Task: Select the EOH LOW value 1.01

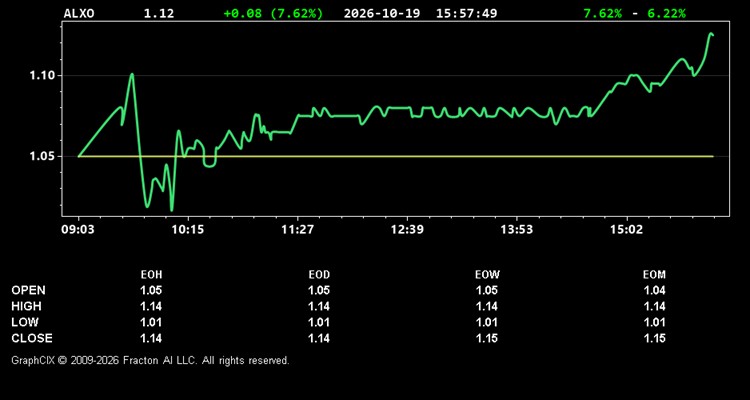Action: coord(151,322)
